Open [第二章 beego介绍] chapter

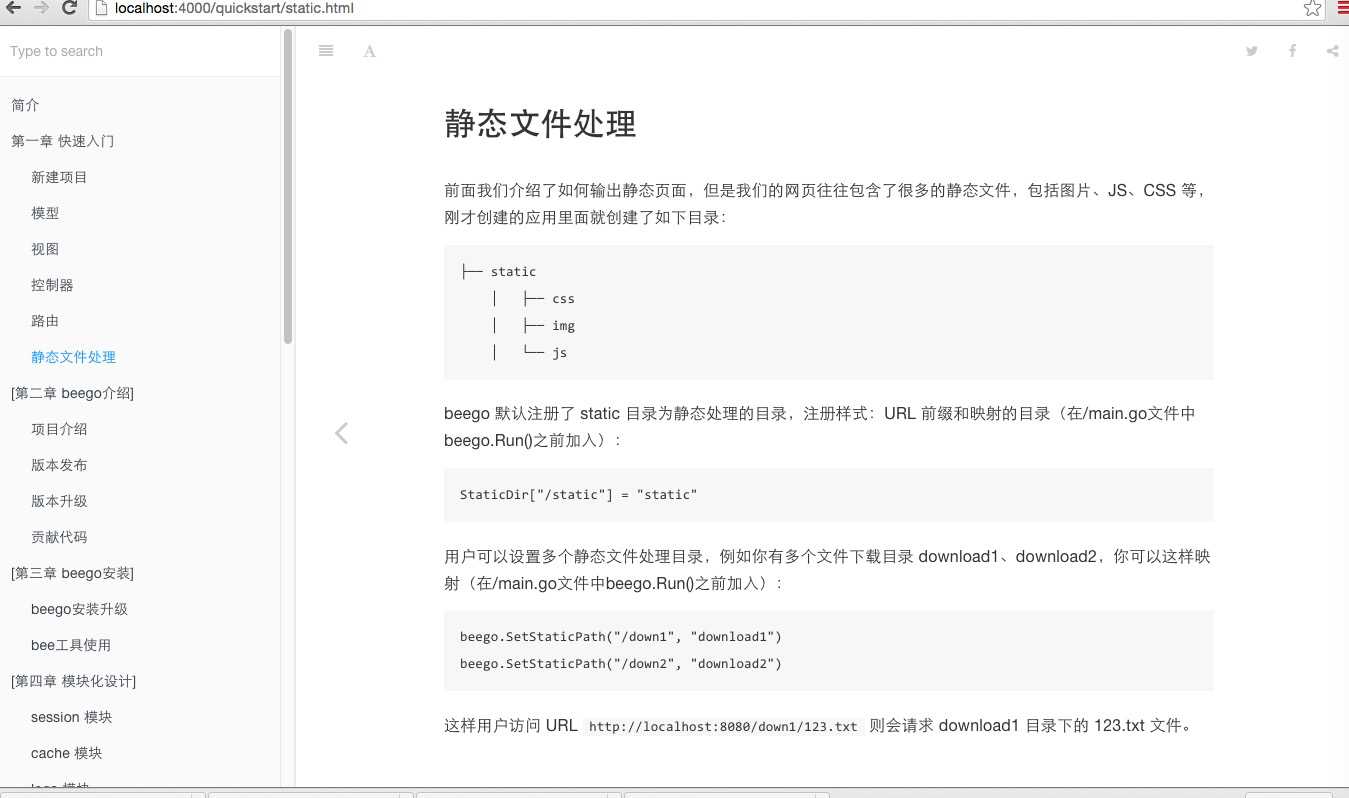coord(72,393)
